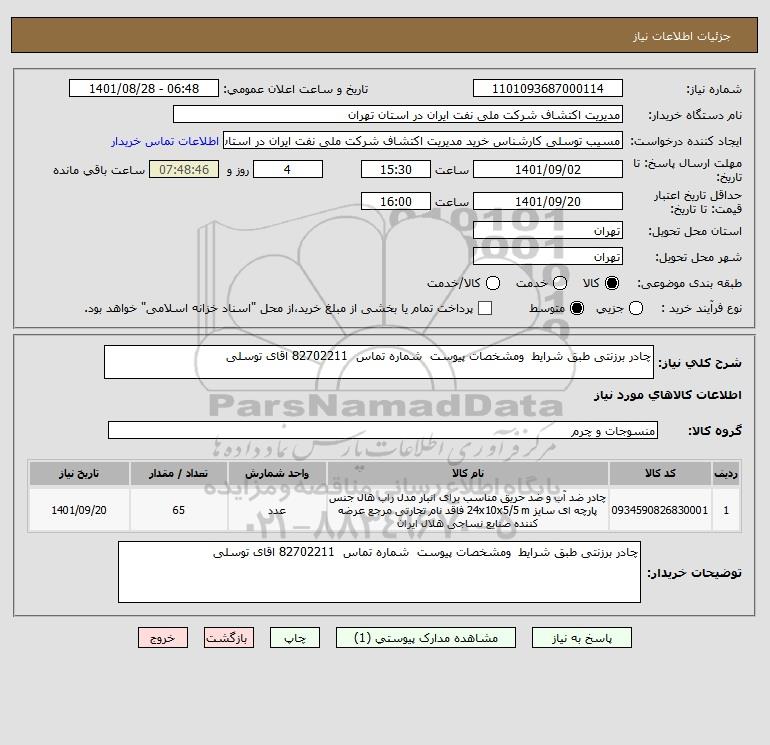
Task: Click the ردیف column header
Action: point(726,473)
